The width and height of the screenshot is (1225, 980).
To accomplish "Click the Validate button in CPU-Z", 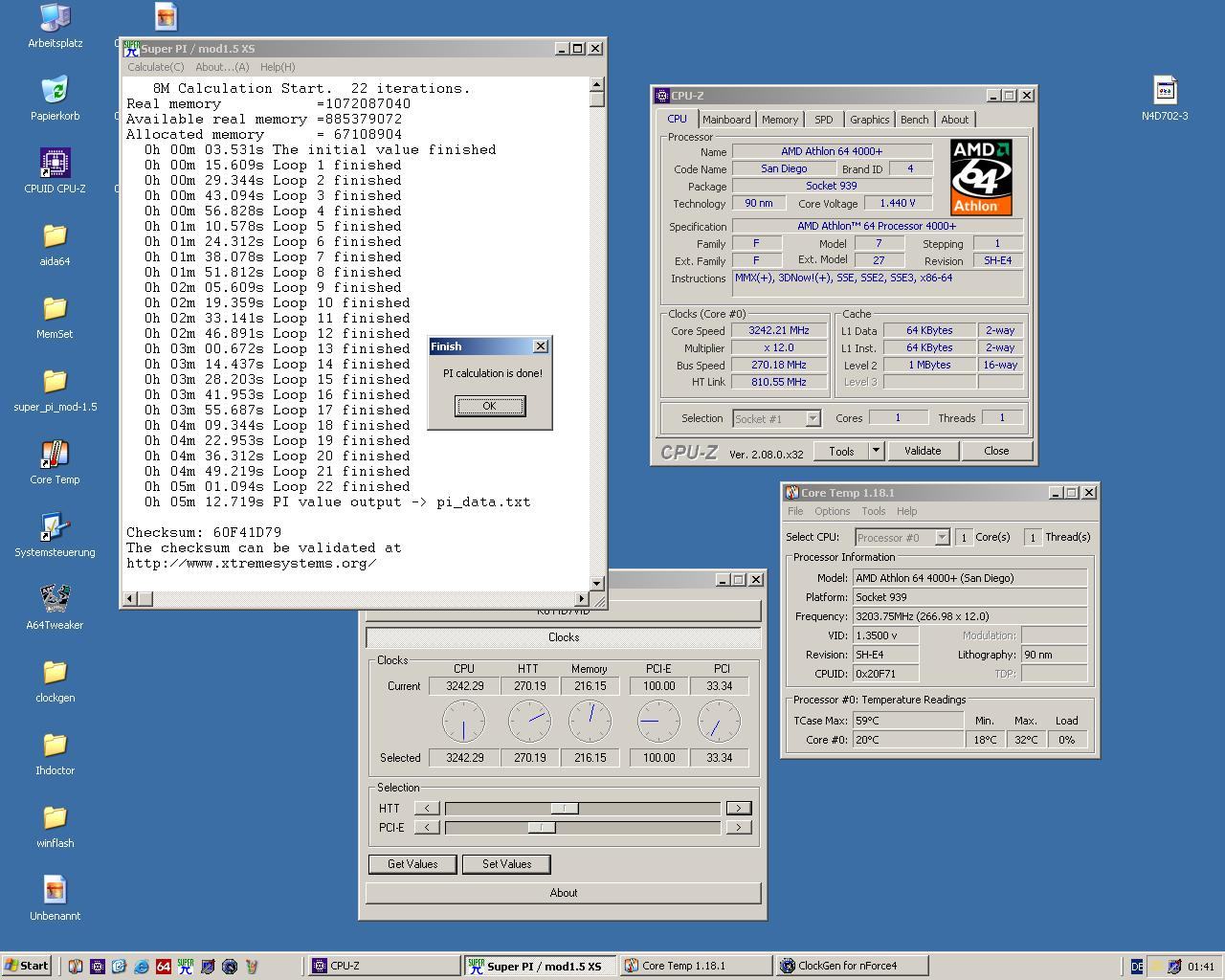I will pos(923,451).
